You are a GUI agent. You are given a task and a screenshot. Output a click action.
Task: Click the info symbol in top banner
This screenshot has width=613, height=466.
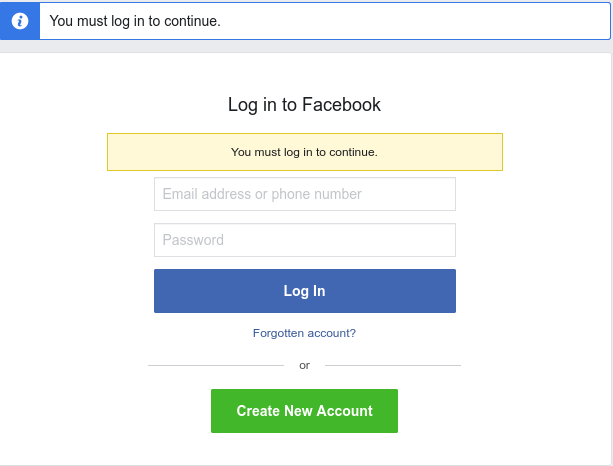tap(20, 20)
